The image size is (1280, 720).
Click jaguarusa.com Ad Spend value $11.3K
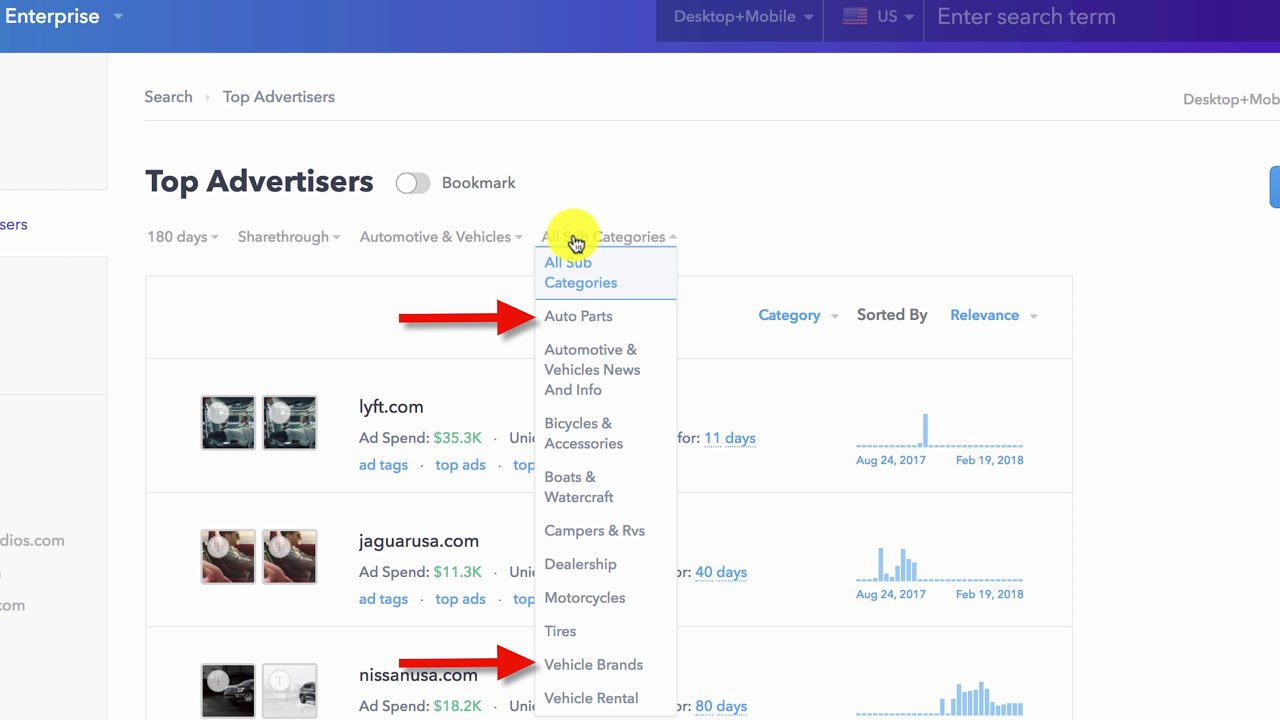(x=458, y=572)
